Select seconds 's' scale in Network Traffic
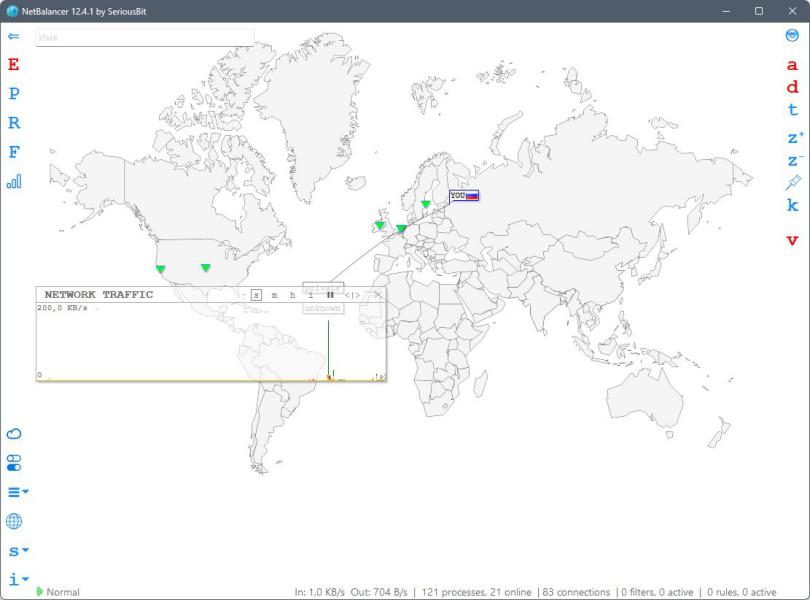 tap(256, 295)
